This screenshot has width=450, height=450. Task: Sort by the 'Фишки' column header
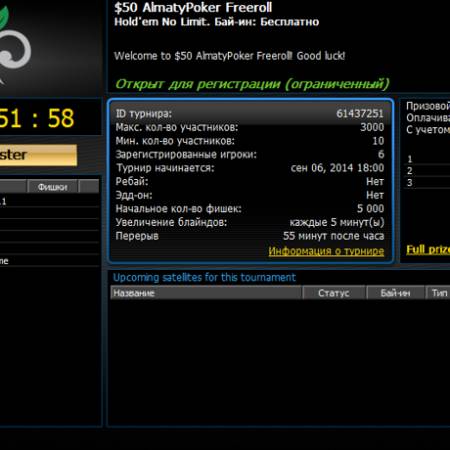point(52,187)
